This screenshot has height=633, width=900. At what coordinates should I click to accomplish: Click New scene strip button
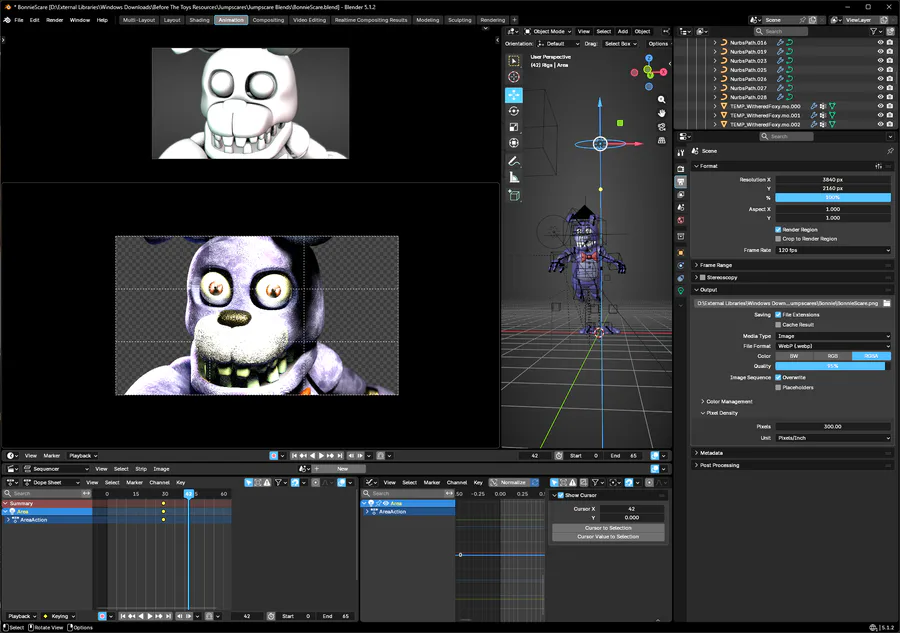(343, 469)
